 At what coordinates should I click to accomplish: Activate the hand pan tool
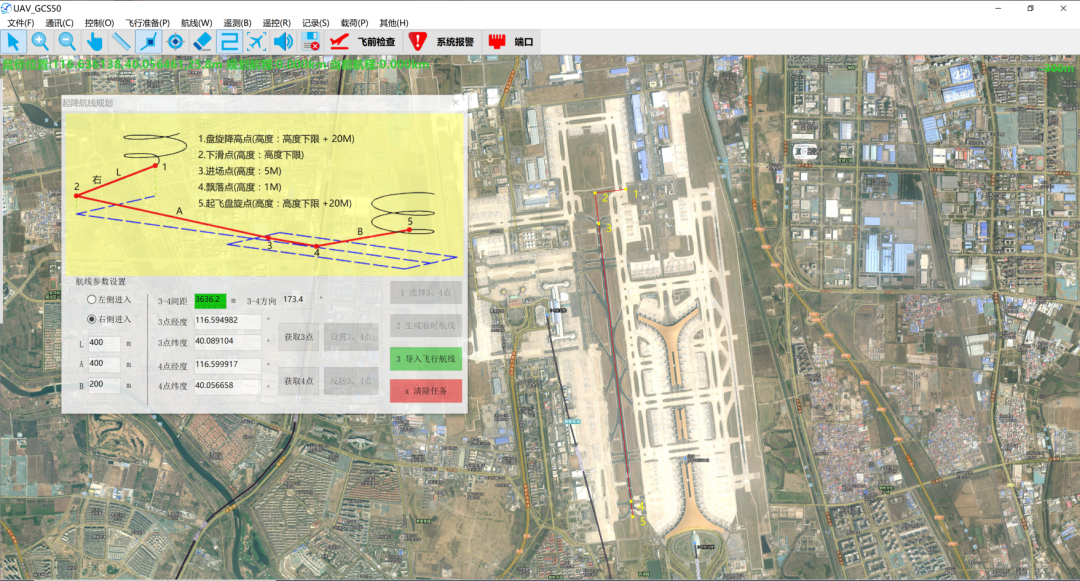pos(95,41)
